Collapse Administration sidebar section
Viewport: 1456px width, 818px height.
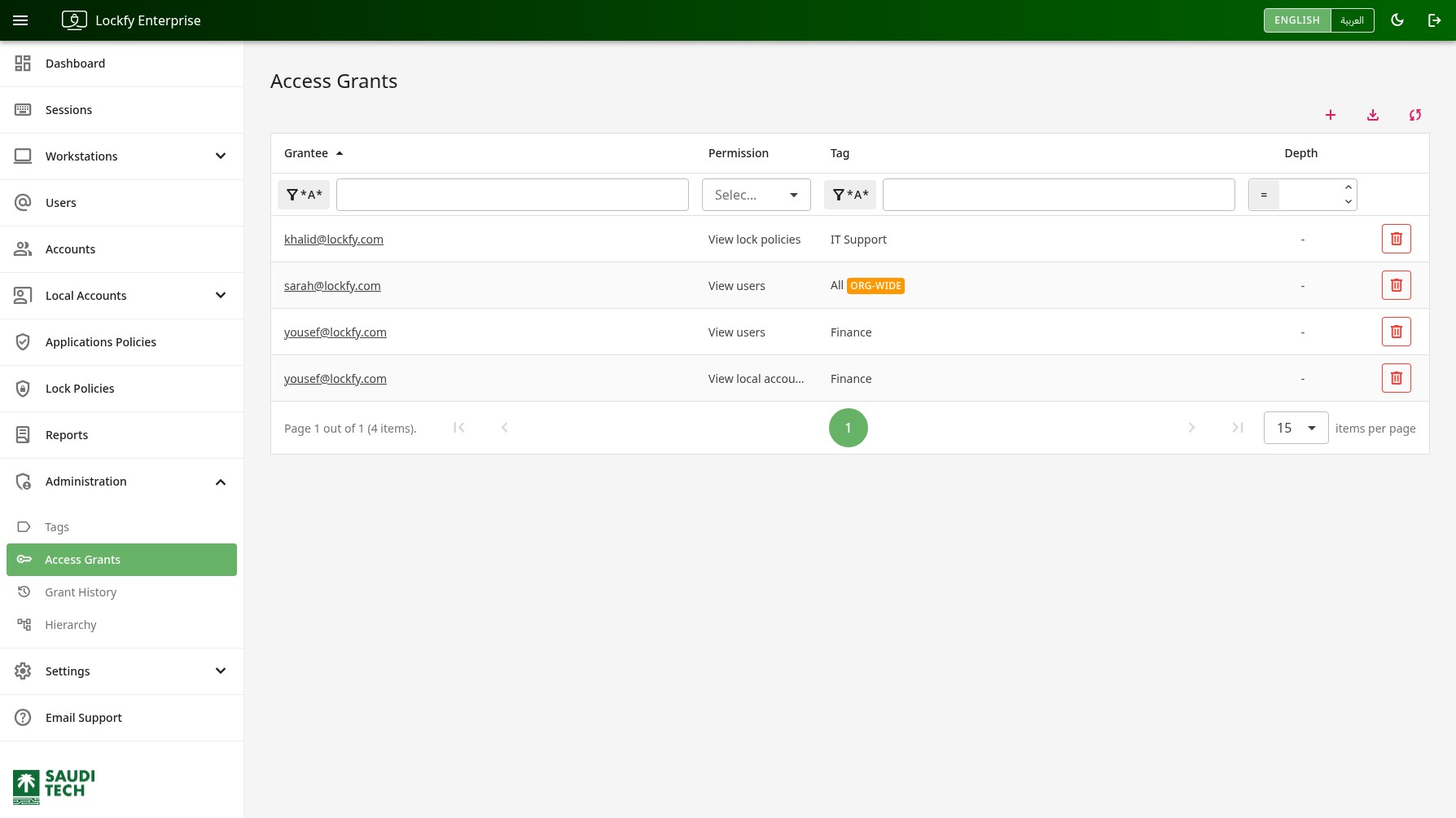click(x=122, y=482)
